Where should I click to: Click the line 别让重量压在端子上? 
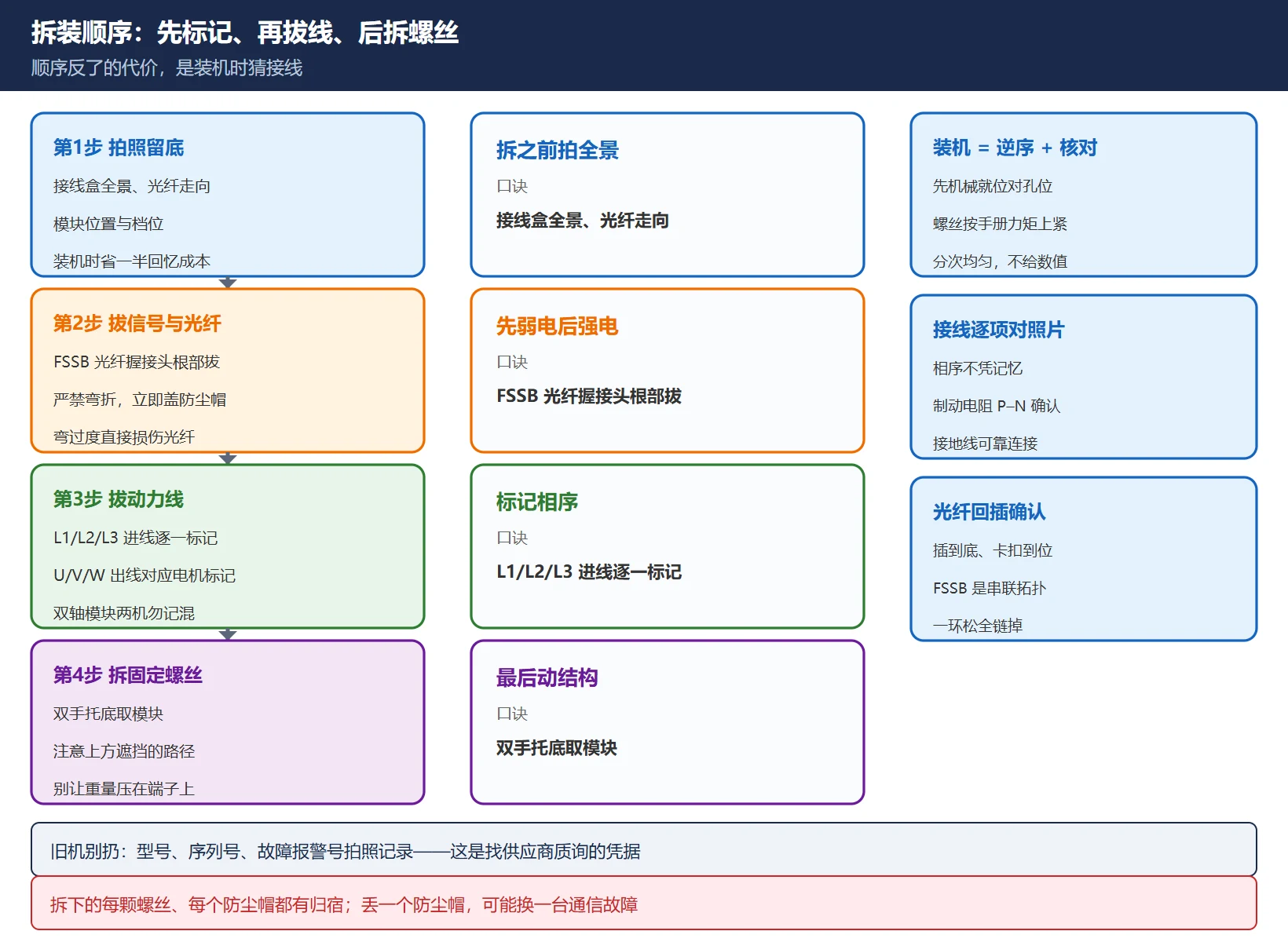(124, 789)
